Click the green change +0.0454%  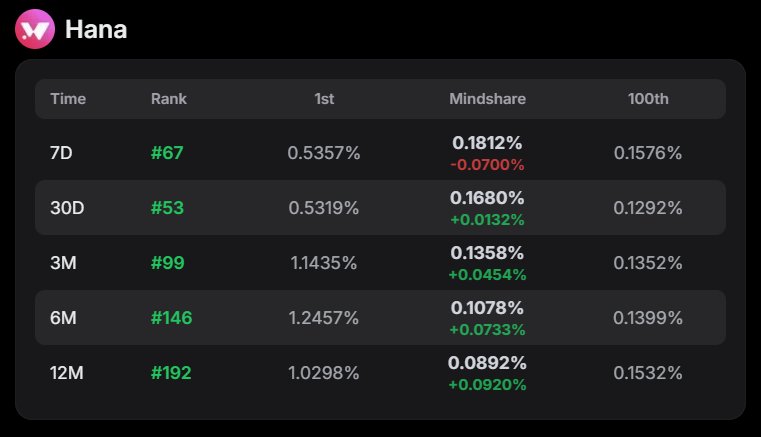pyautogui.click(x=487, y=275)
